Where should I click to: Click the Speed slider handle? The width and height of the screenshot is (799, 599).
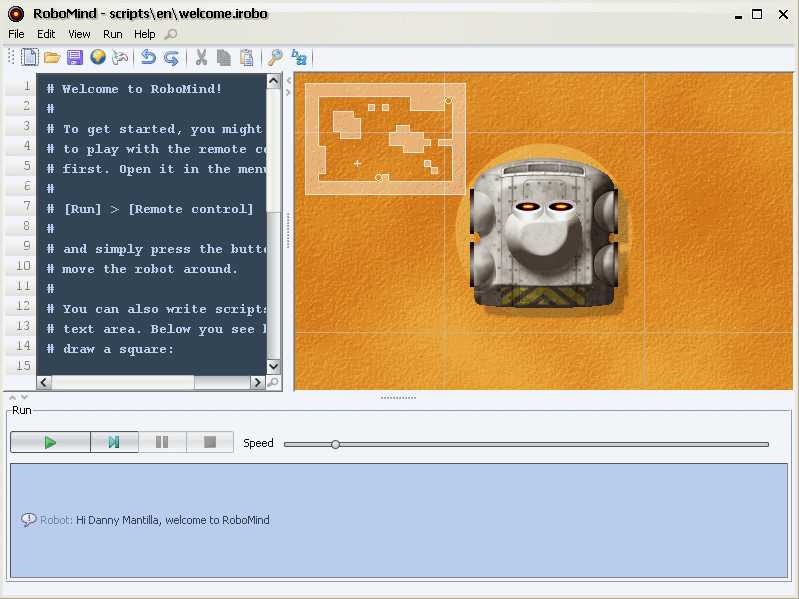tap(335, 444)
